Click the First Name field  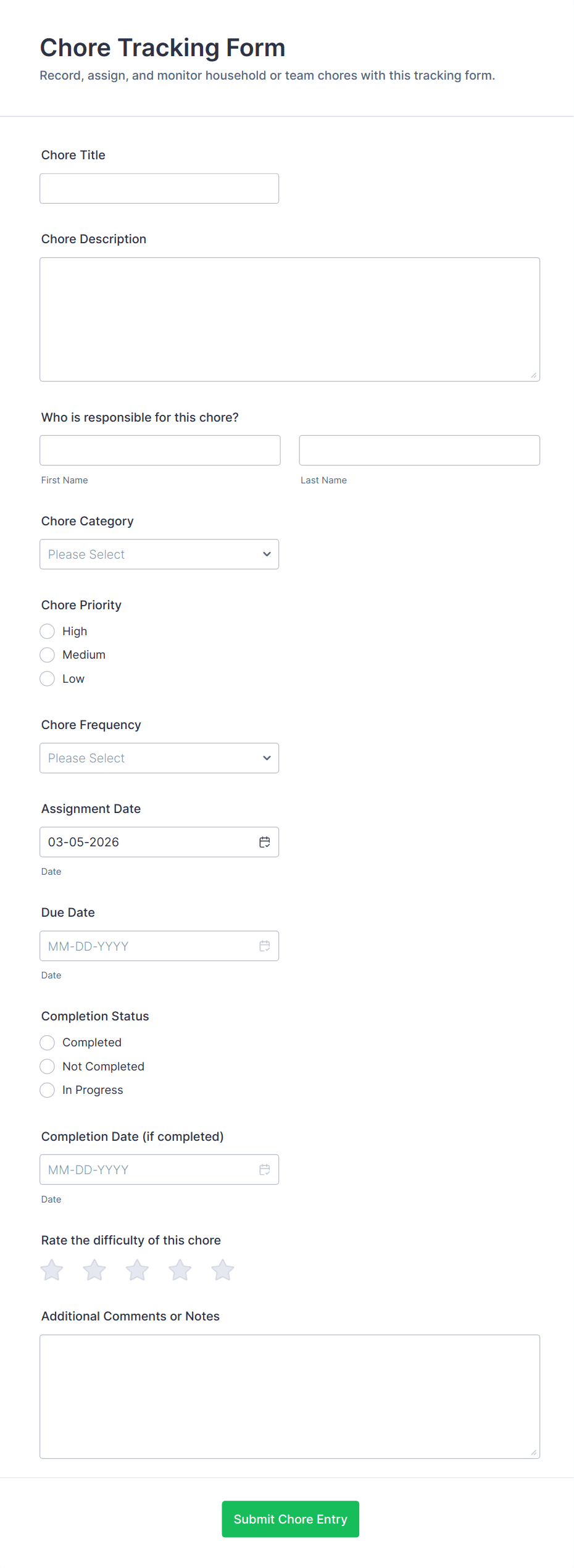(159, 450)
